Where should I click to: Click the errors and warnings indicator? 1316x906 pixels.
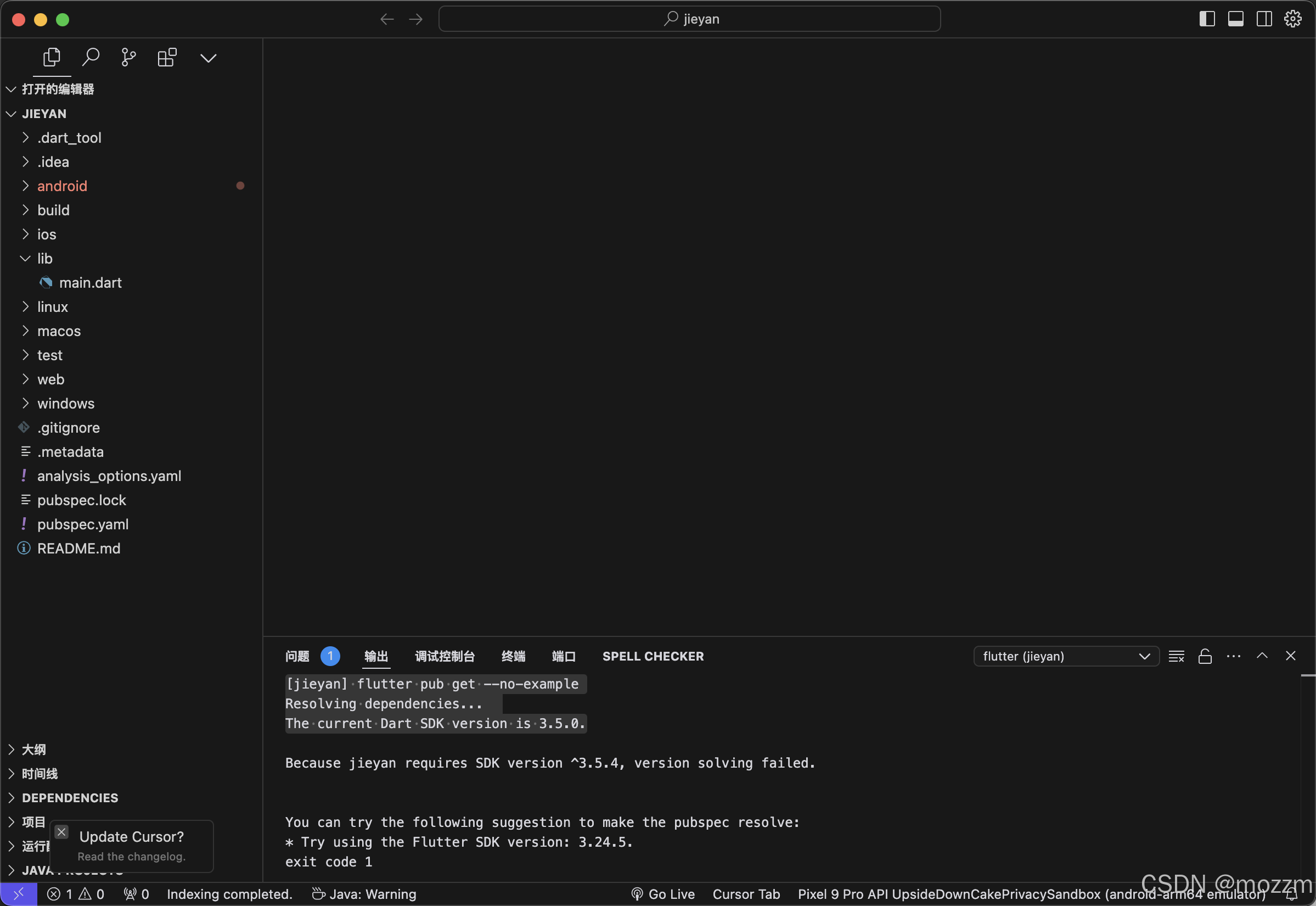(x=75, y=894)
